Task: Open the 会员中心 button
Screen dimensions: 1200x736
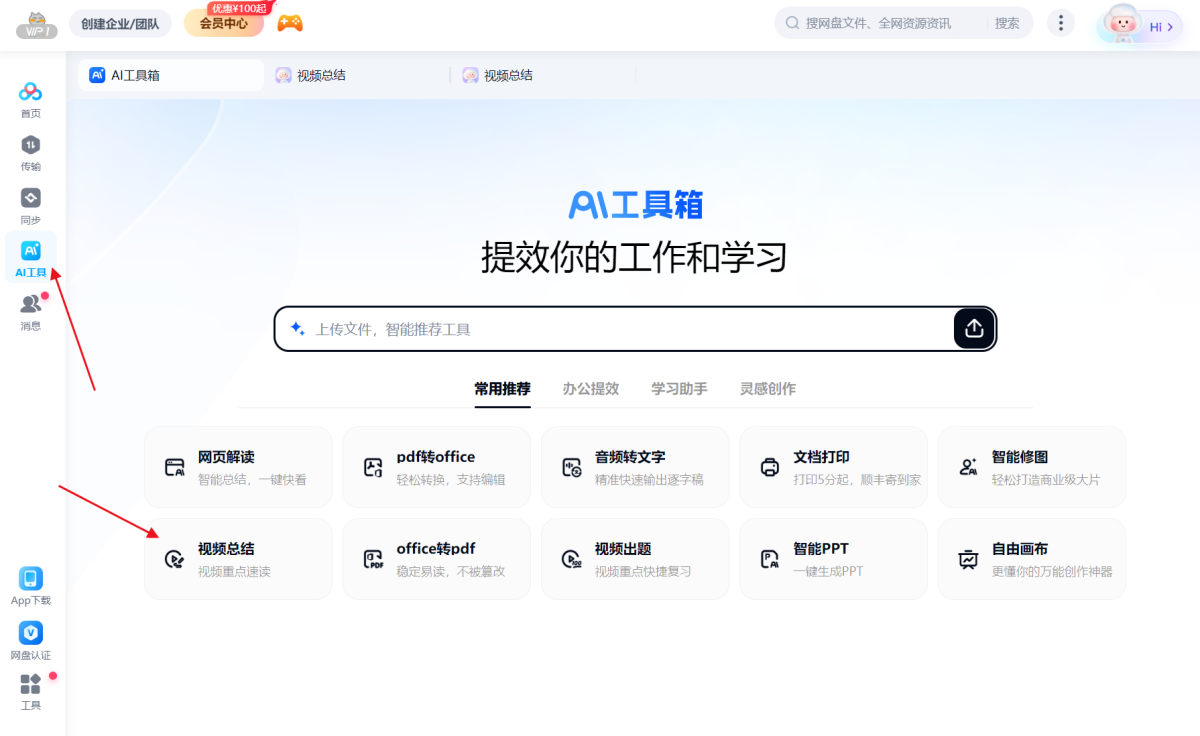Action: pyautogui.click(x=224, y=23)
